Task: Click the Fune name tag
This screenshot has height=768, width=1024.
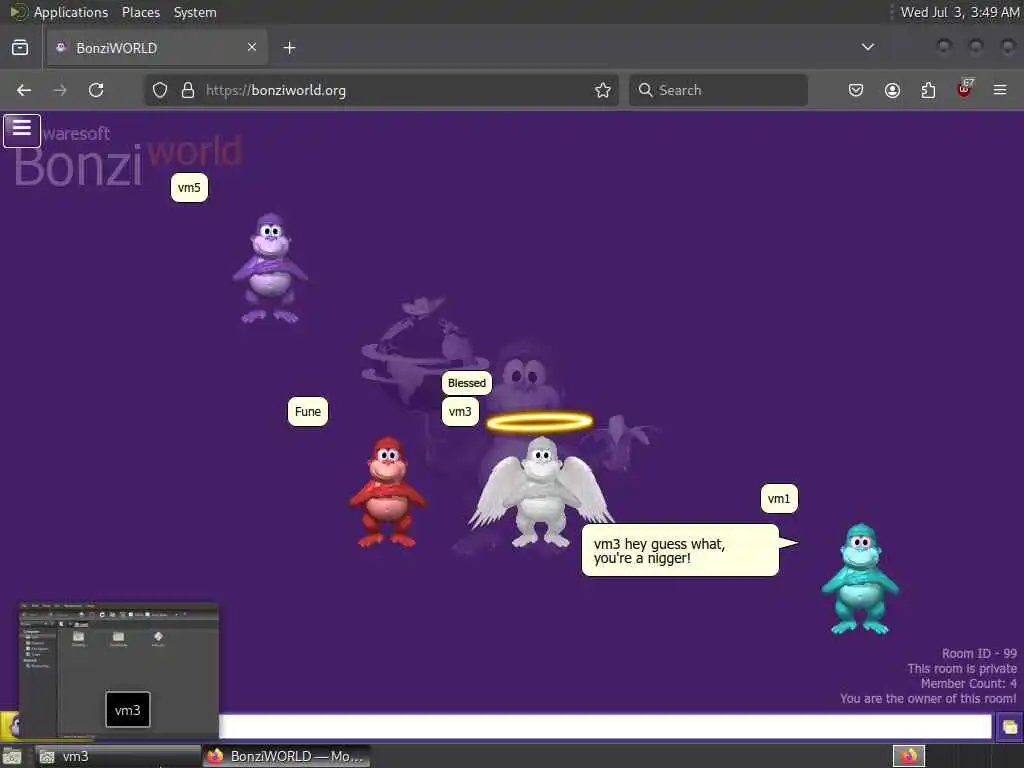Action: click(x=308, y=411)
